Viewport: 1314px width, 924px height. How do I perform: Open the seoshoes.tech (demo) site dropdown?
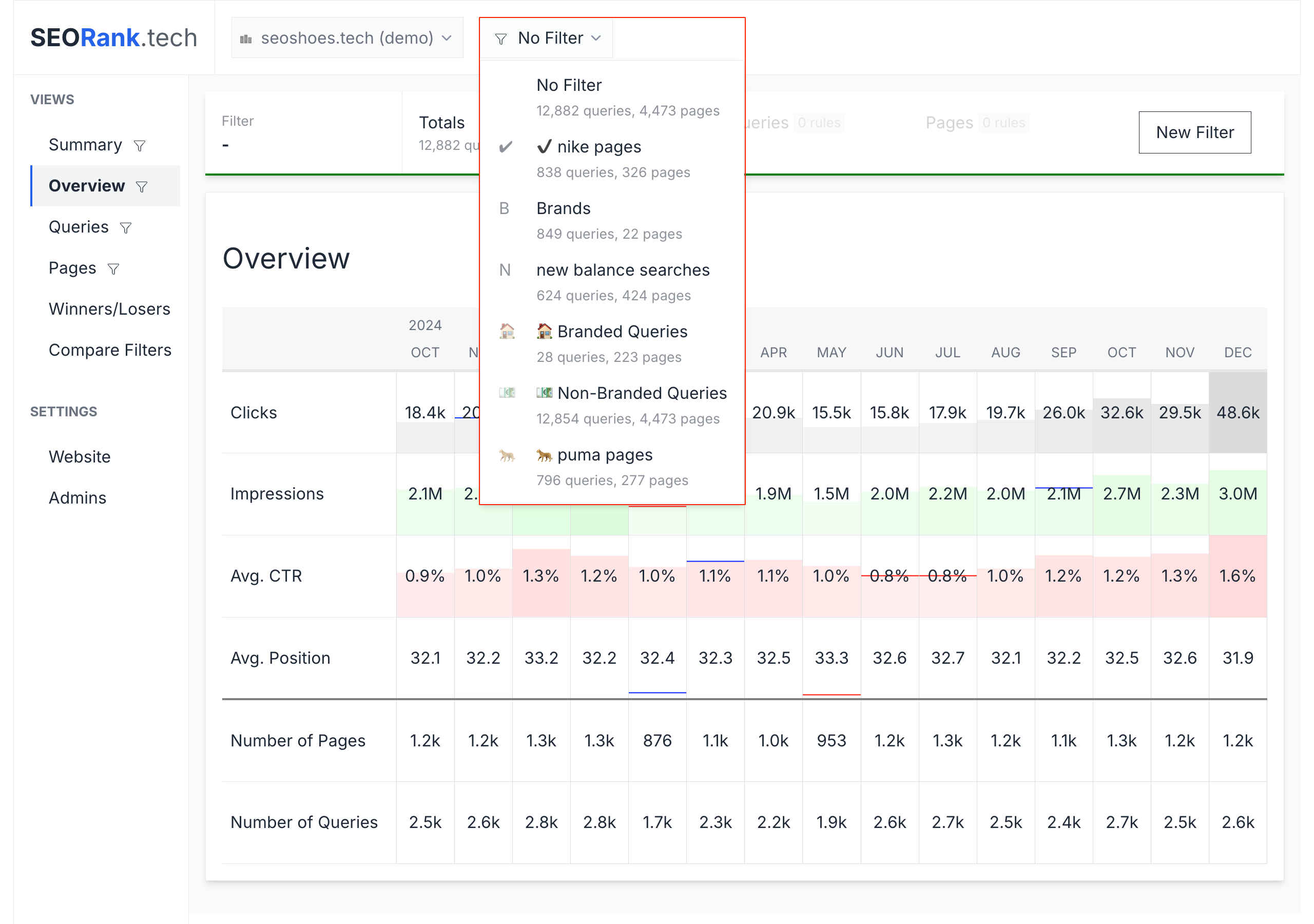click(x=347, y=38)
